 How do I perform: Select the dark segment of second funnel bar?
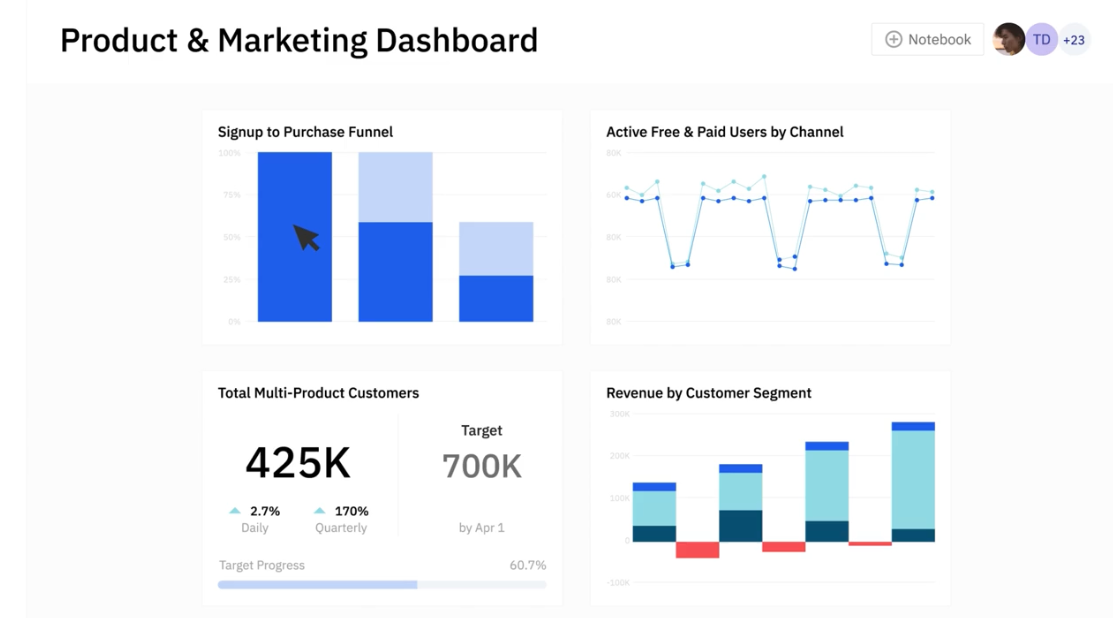click(395, 272)
